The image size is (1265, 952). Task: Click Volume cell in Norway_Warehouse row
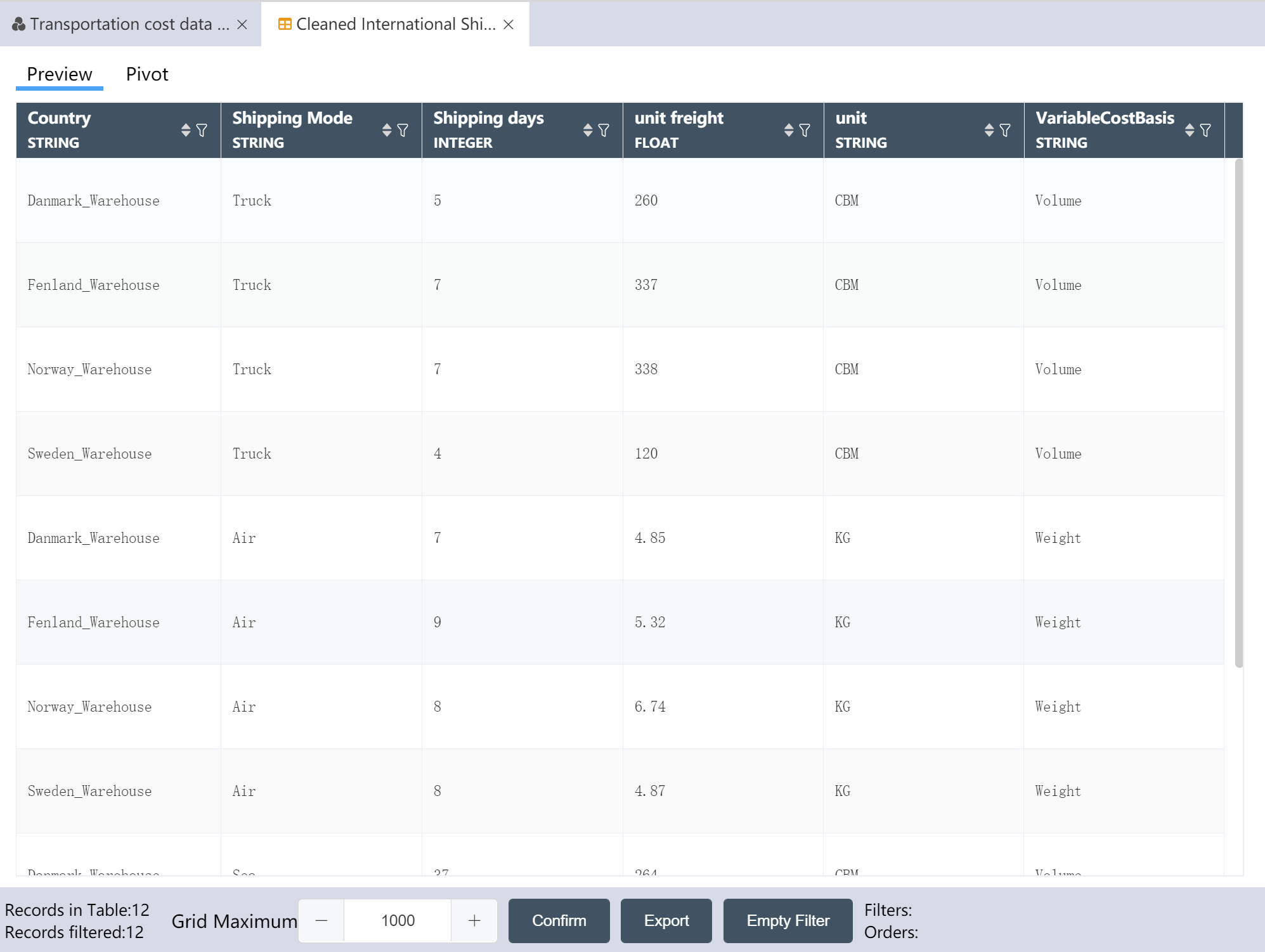click(1124, 369)
